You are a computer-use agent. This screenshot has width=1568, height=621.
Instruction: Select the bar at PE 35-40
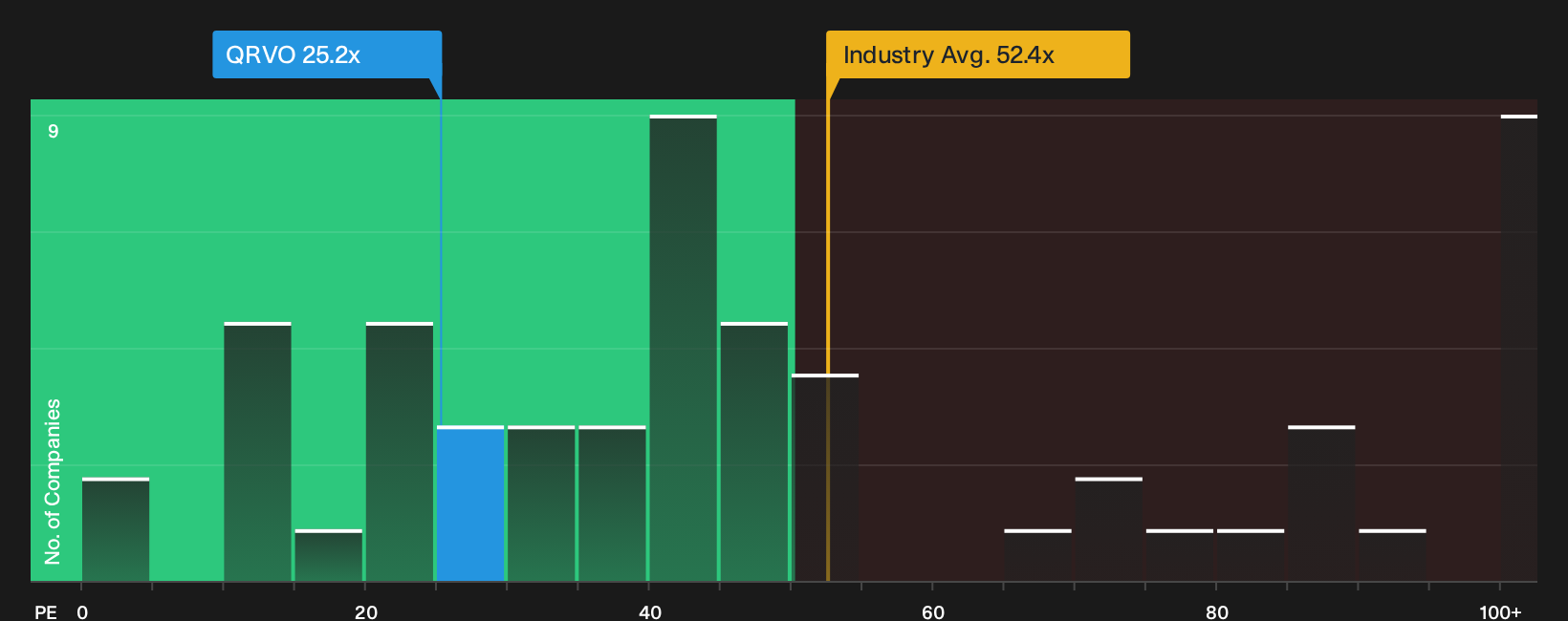tap(613, 503)
